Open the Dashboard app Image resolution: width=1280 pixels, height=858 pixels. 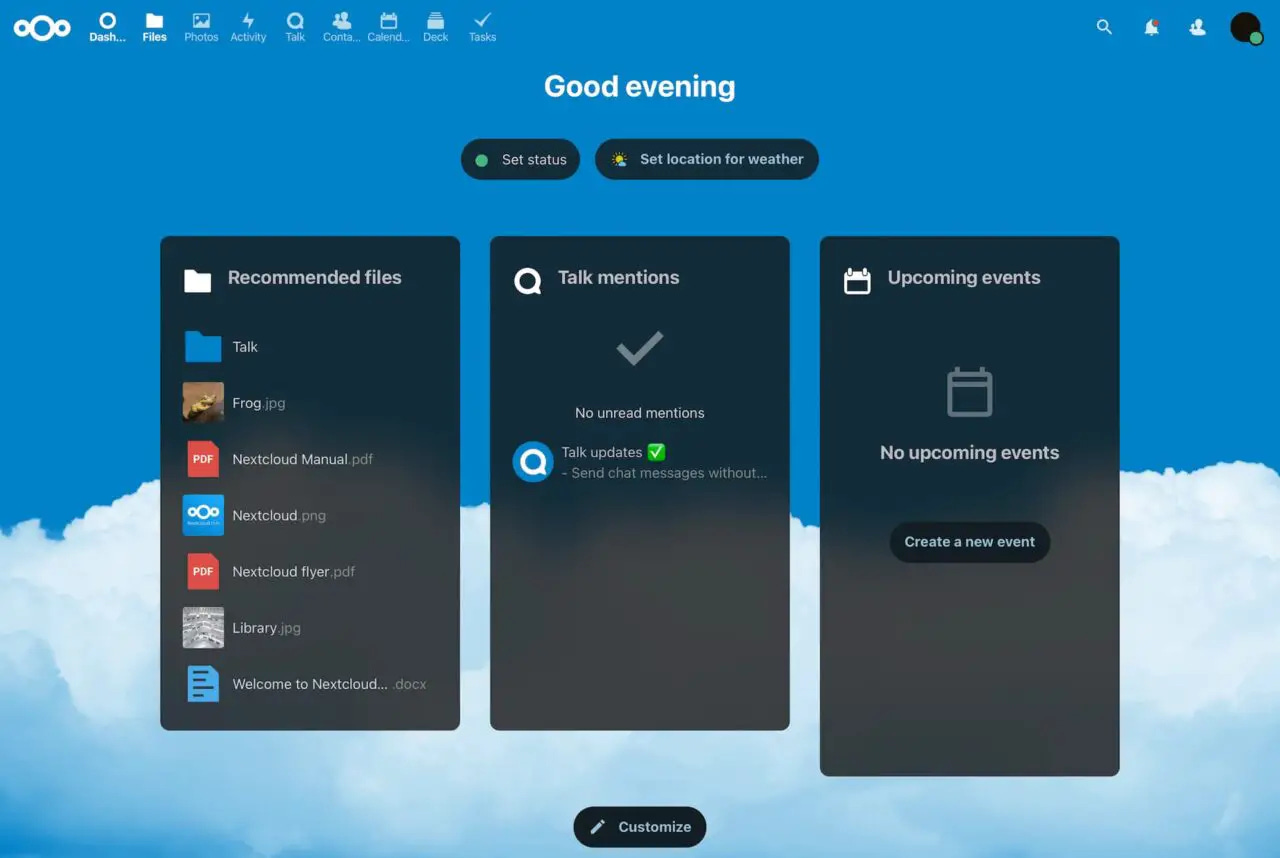(x=107, y=27)
